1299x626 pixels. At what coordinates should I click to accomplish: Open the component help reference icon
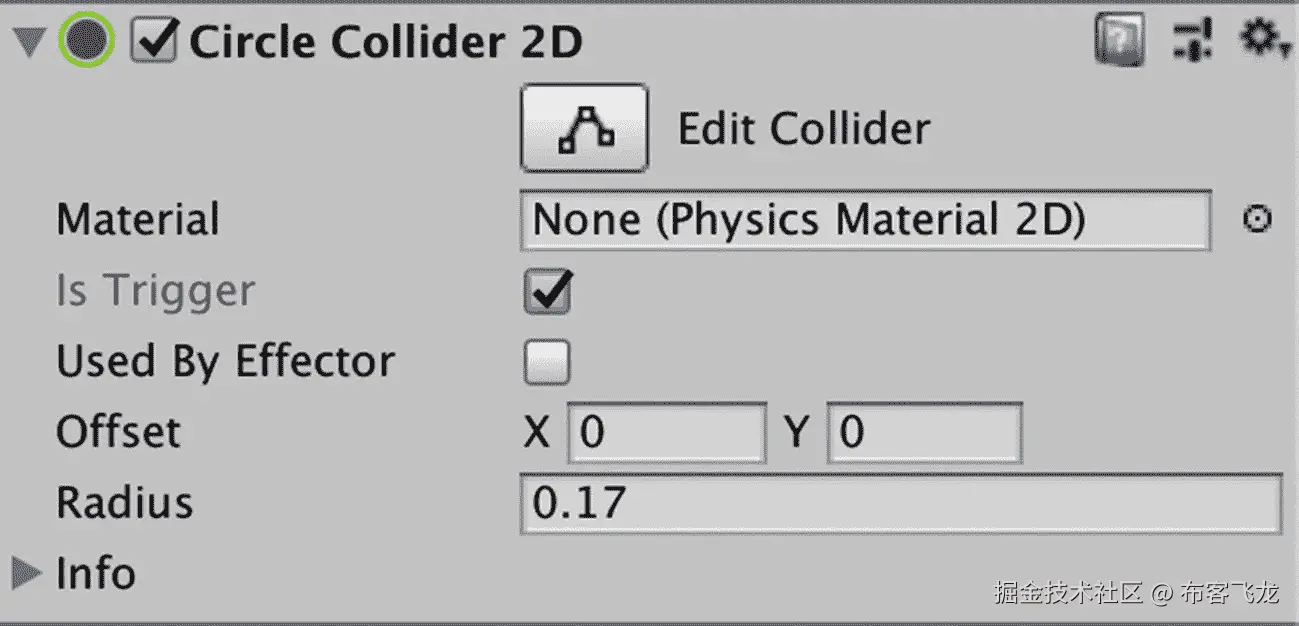pyautogui.click(x=1119, y=42)
